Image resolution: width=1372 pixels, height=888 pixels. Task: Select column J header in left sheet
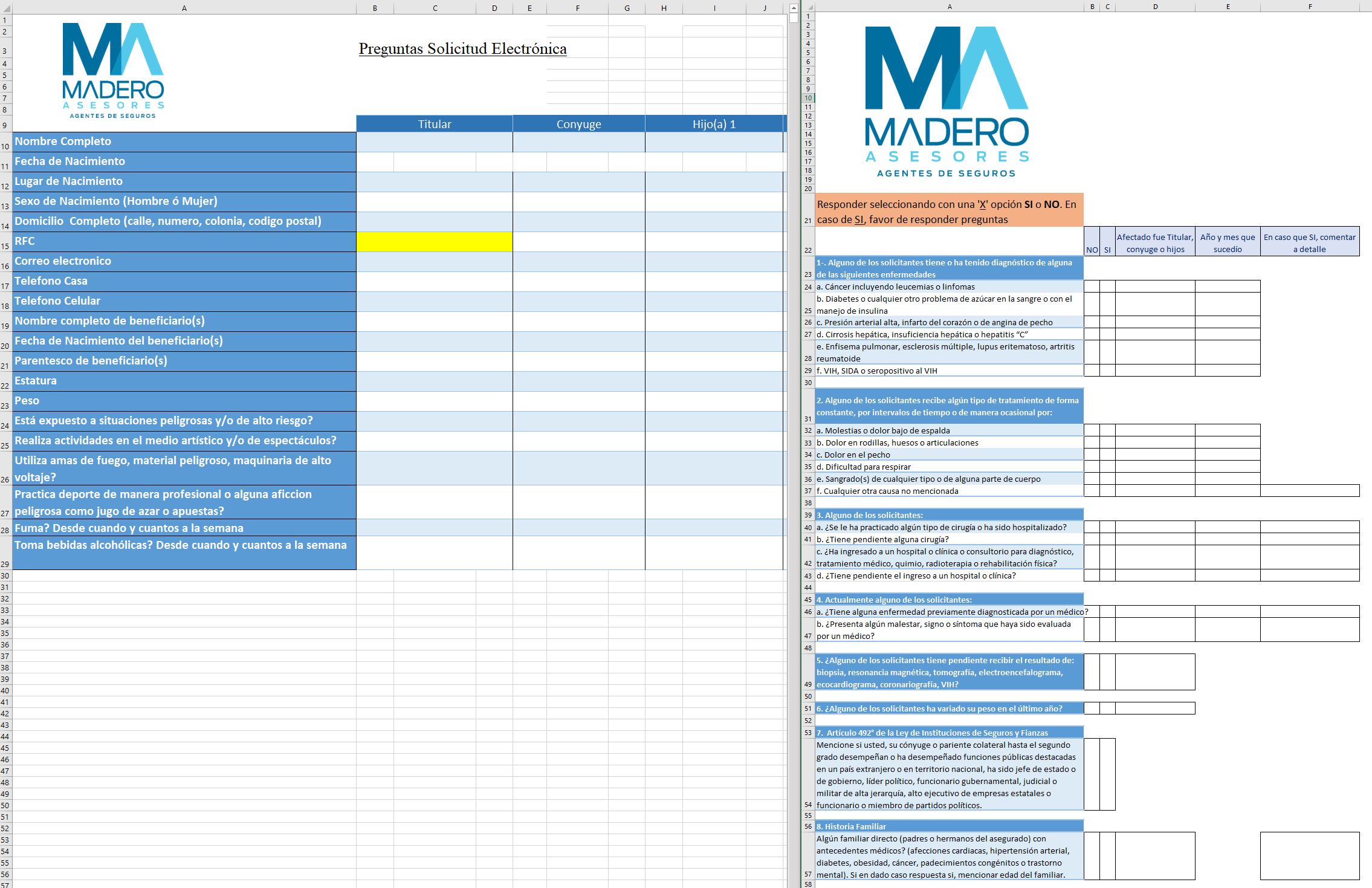point(765,8)
